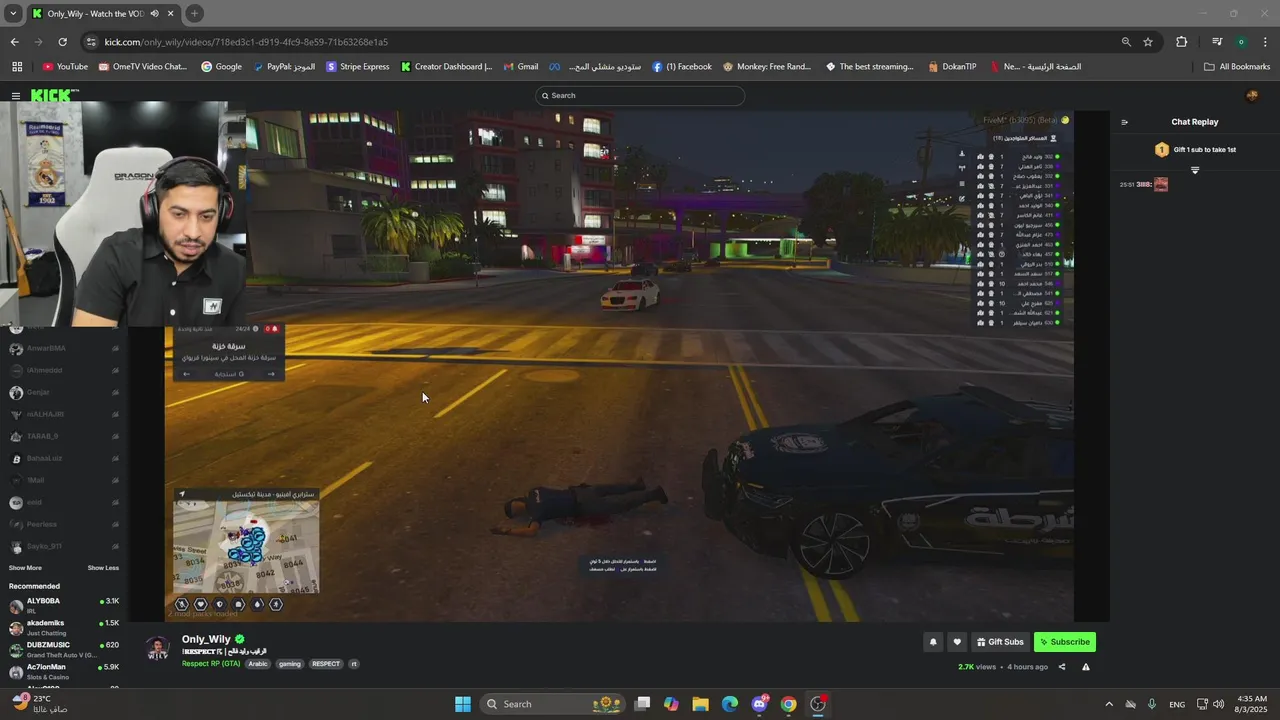The width and height of the screenshot is (1280, 720).
Task: Open Gmail bookmark
Action: (x=520, y=67)
